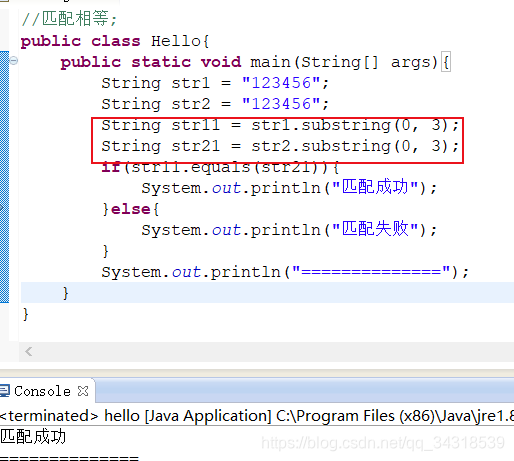Click the }else{ line
Screen dimensions: 514x461
131,209
